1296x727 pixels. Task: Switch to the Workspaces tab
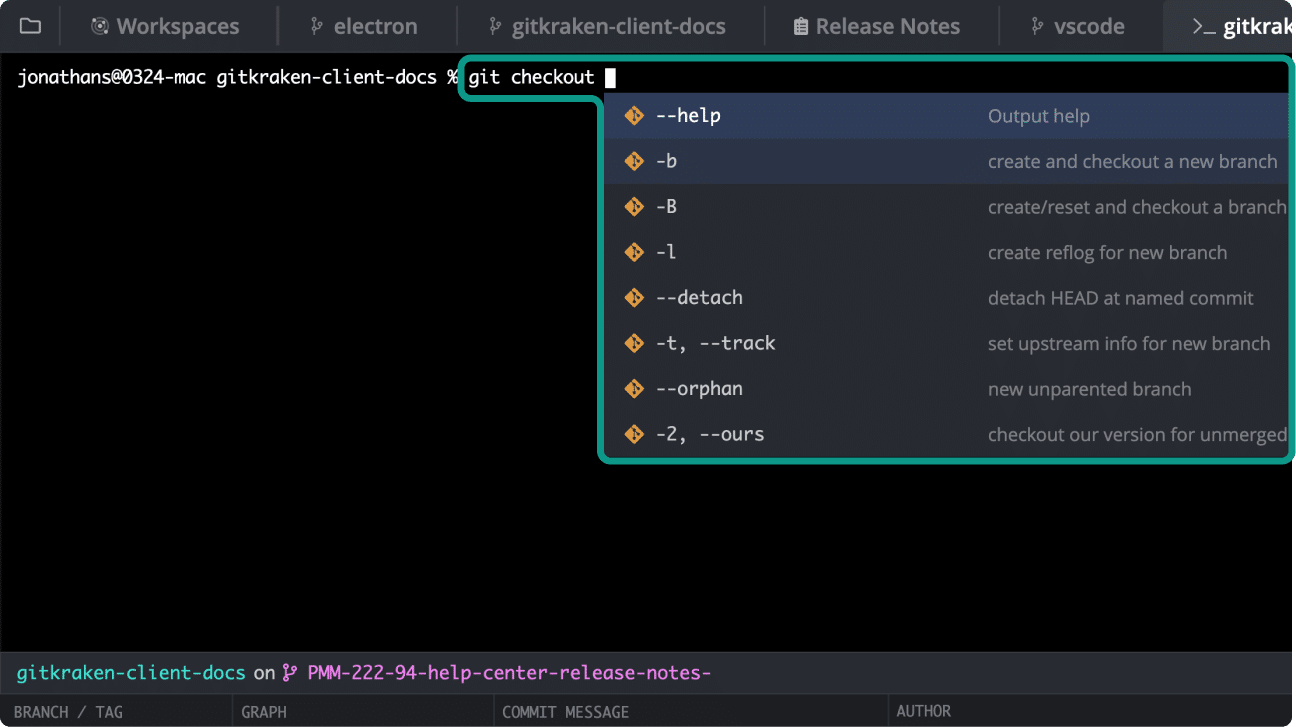click(165, 26)
